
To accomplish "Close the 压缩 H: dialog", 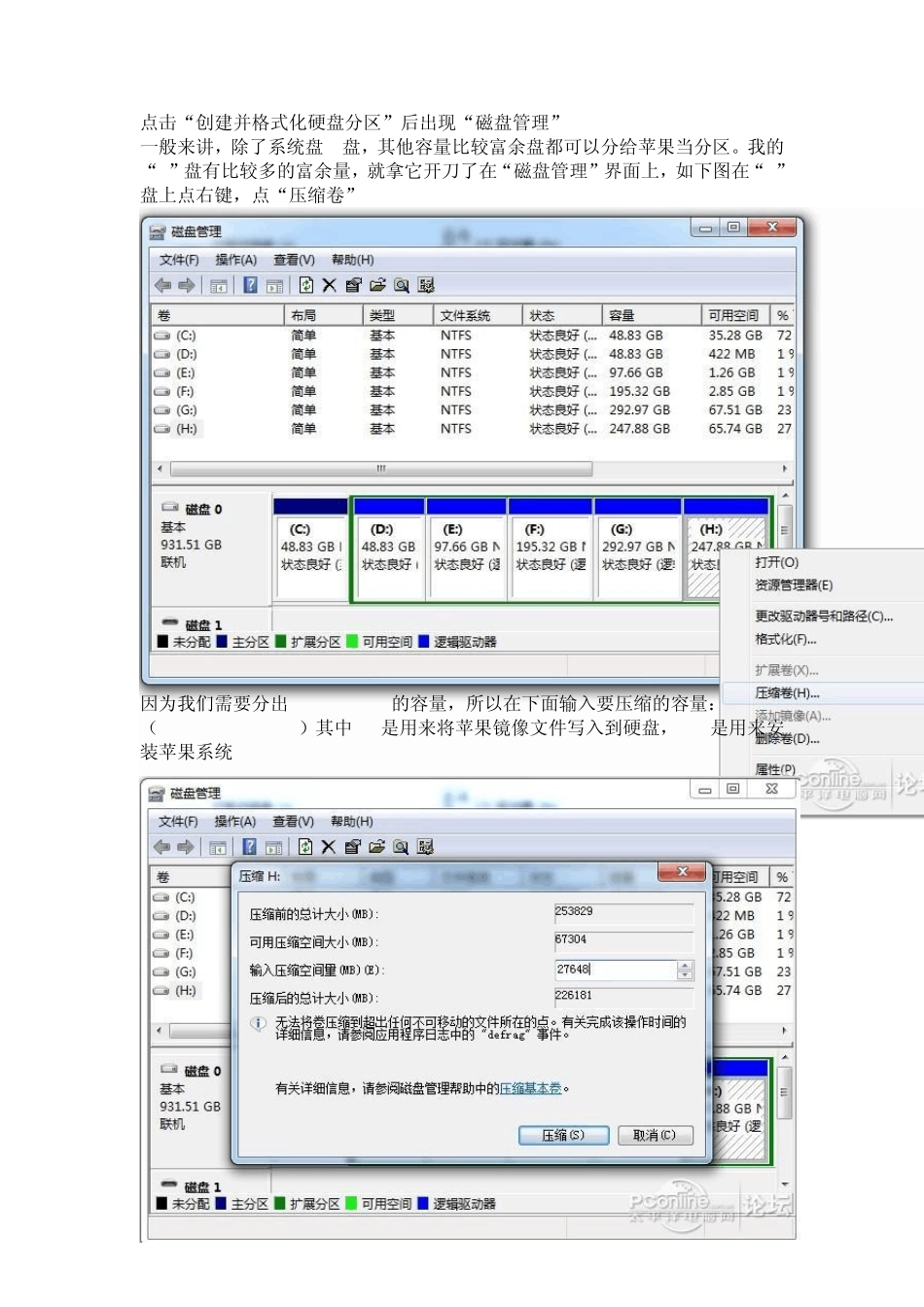I will [x=682, y=871].
